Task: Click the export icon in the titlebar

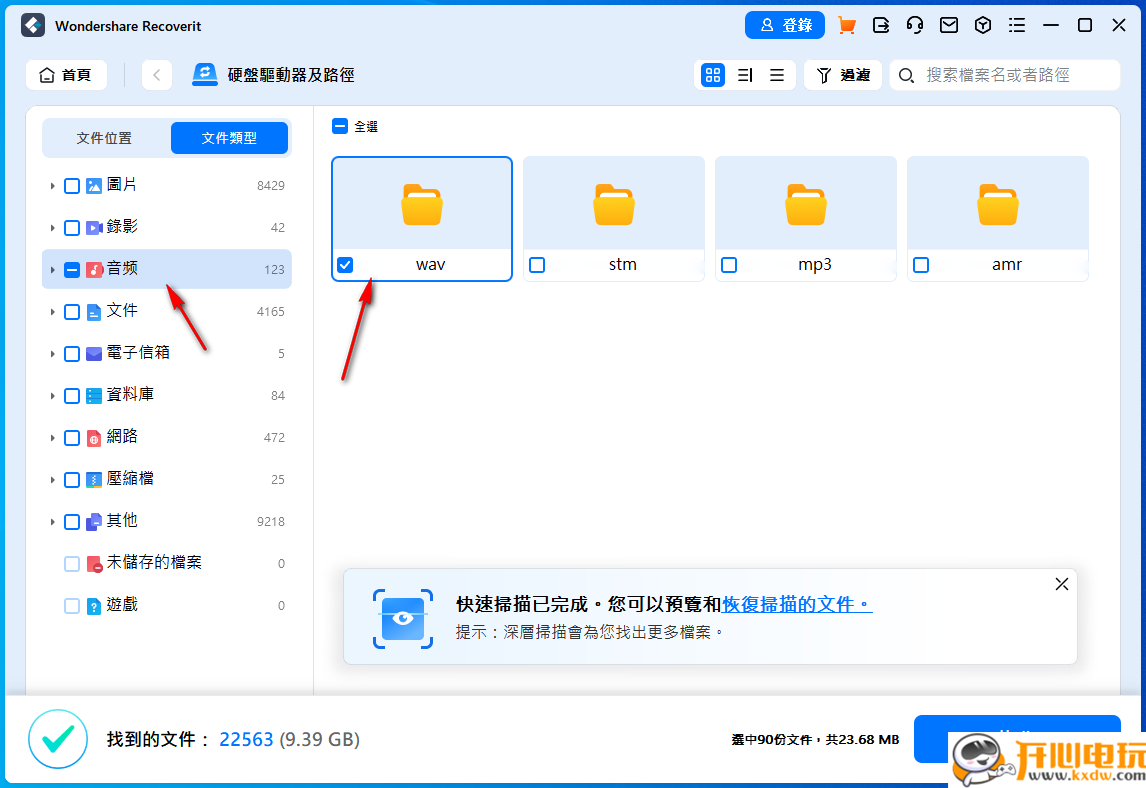Action: 880,25
